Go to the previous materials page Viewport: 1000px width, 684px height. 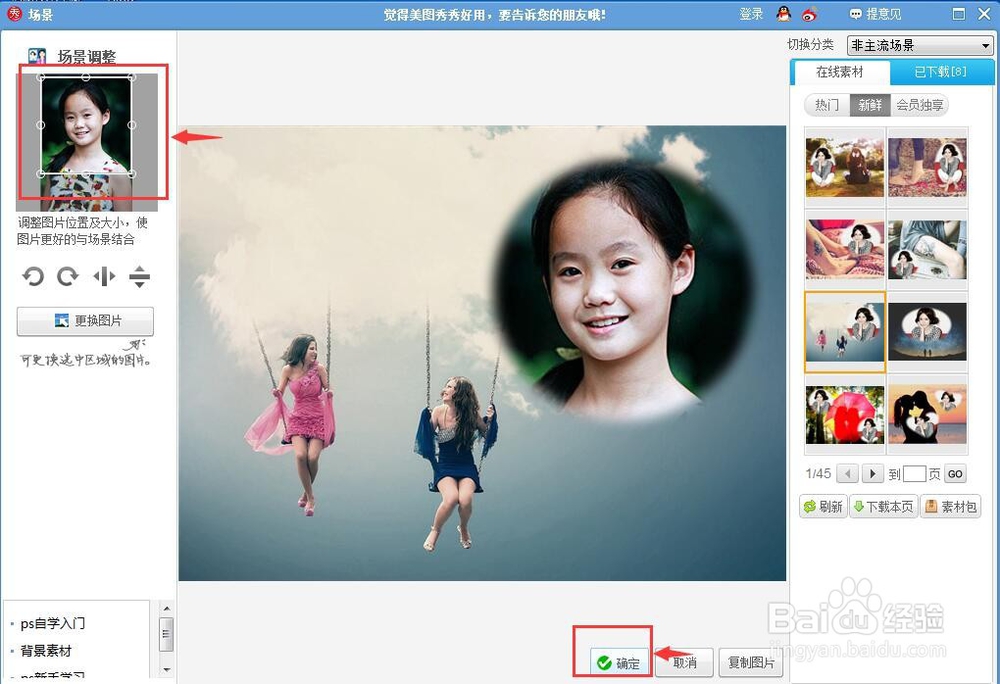pyautogui.click(x=848, y=473)
